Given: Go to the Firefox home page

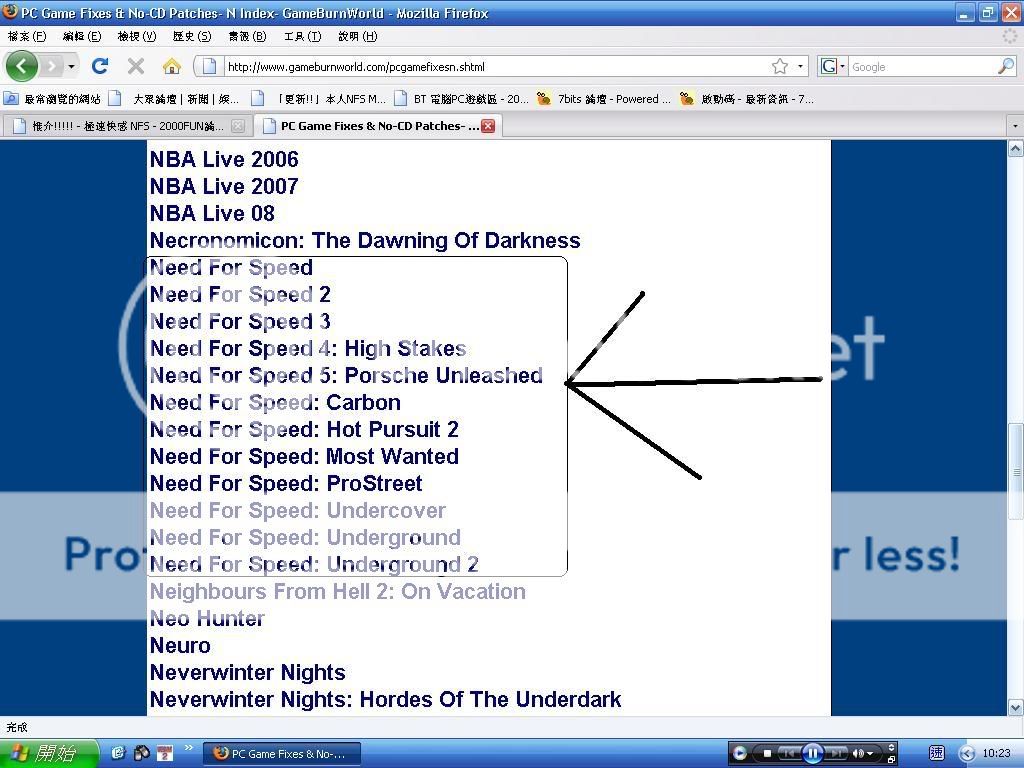Looking at the screenshot, I should click(172, 66).
